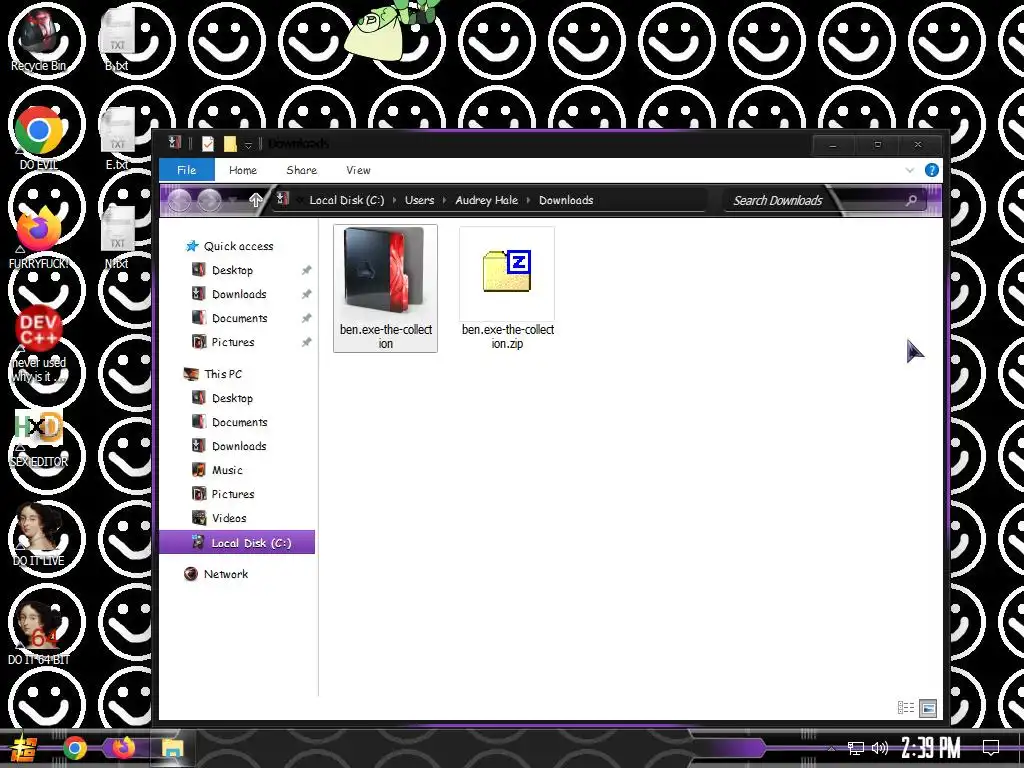The height and width of the screenshot is (768, 1024).
Task: Unpin Downloads from Quick access
Action: (x=306, y=295)
